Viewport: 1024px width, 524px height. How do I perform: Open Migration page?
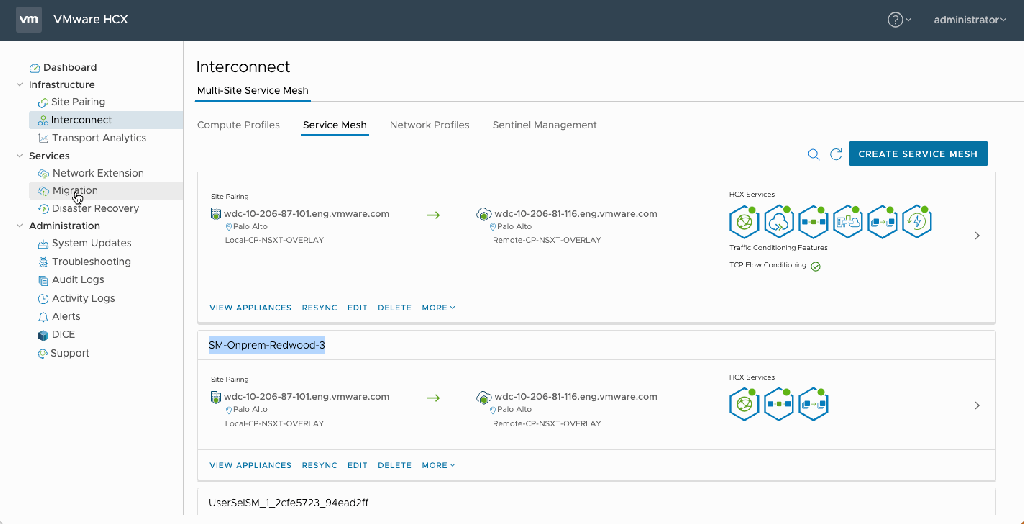(x=74, y=191)
